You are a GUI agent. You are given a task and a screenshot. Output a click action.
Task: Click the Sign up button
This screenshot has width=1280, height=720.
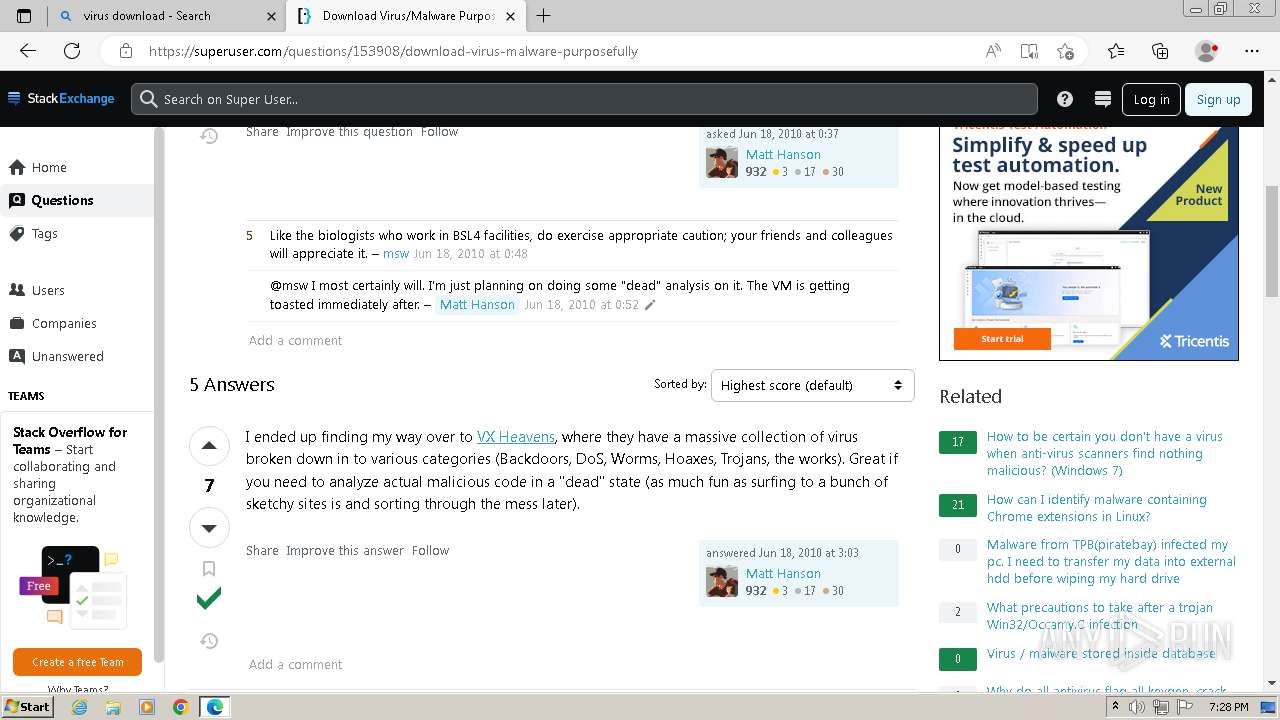point(1218,99)
